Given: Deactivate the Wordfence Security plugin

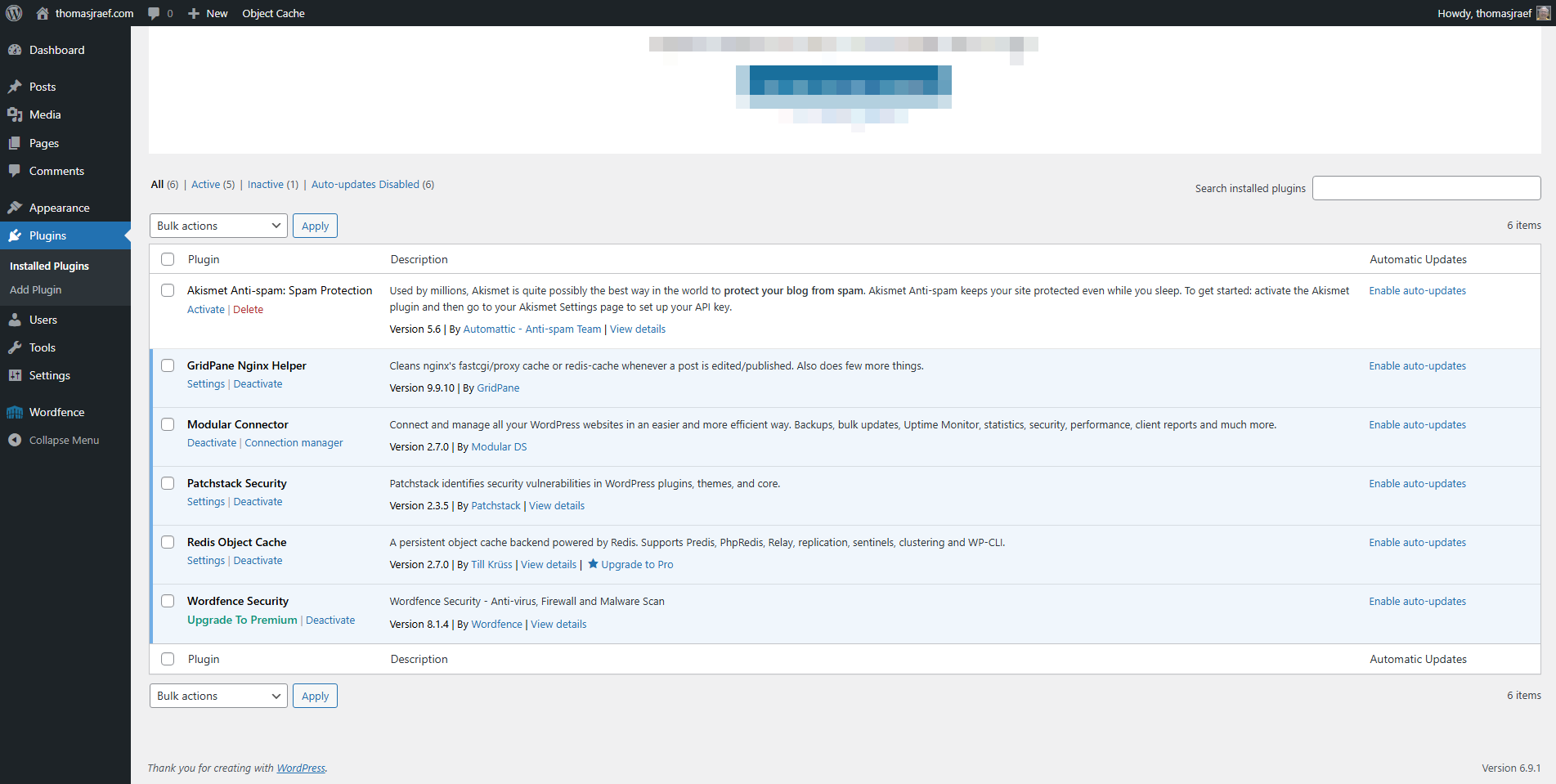Looking at the screenshot, I should coord(330,620).
